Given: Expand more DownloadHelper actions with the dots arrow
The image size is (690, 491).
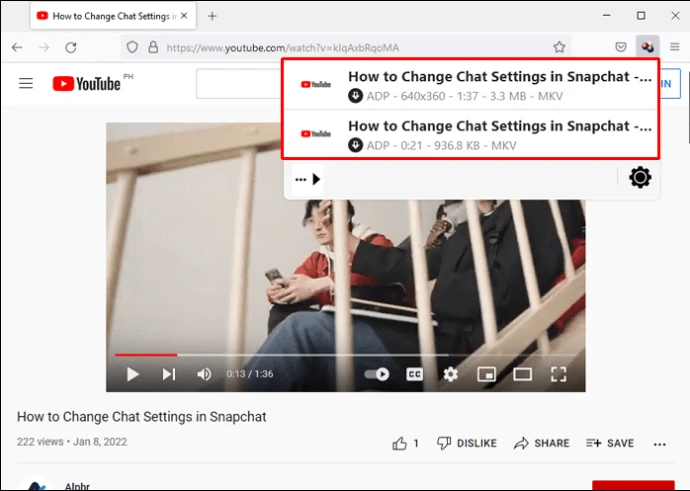Looking at the screenshot, I should [x=308, y=180].
